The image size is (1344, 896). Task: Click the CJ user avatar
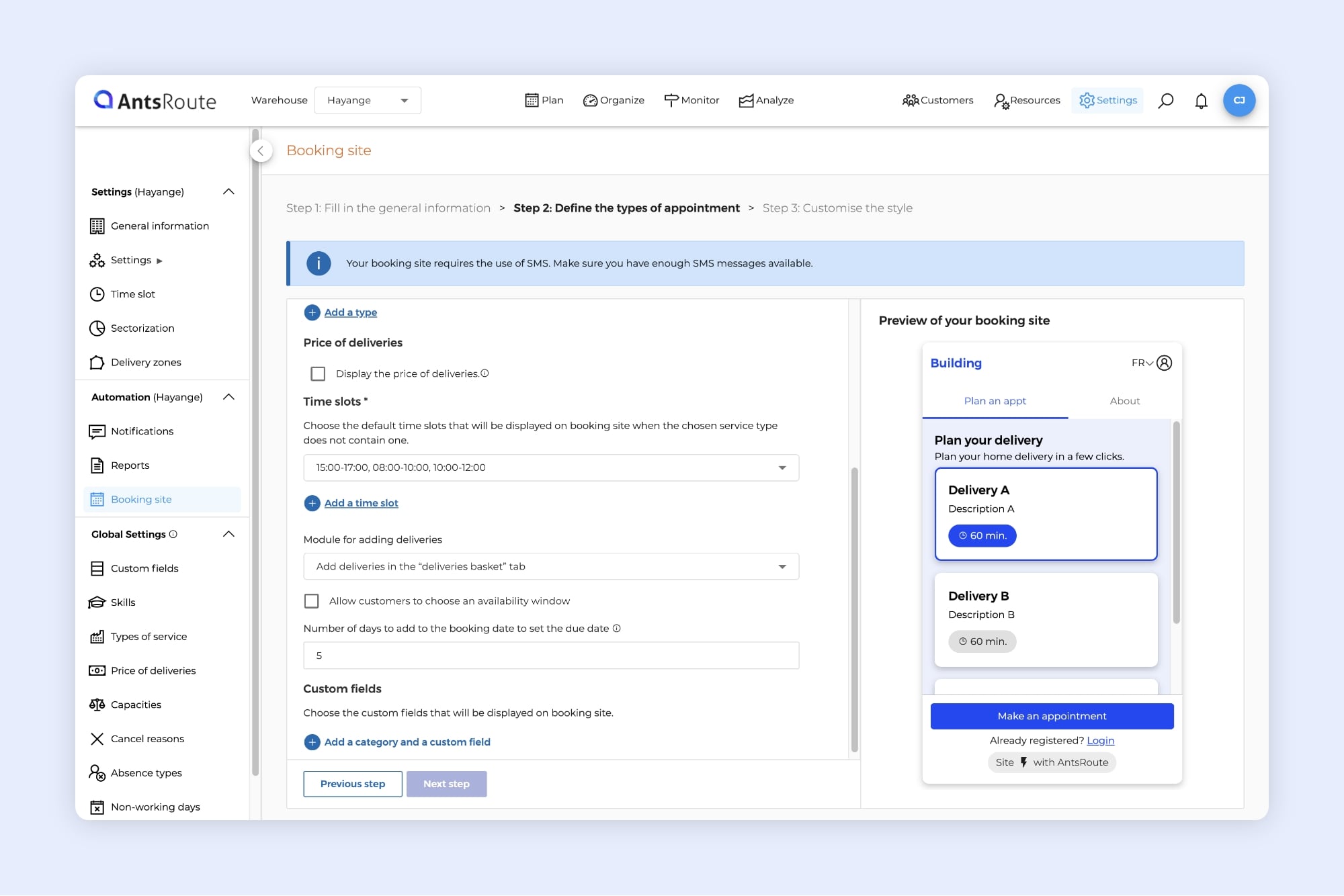pos(1238,101)
